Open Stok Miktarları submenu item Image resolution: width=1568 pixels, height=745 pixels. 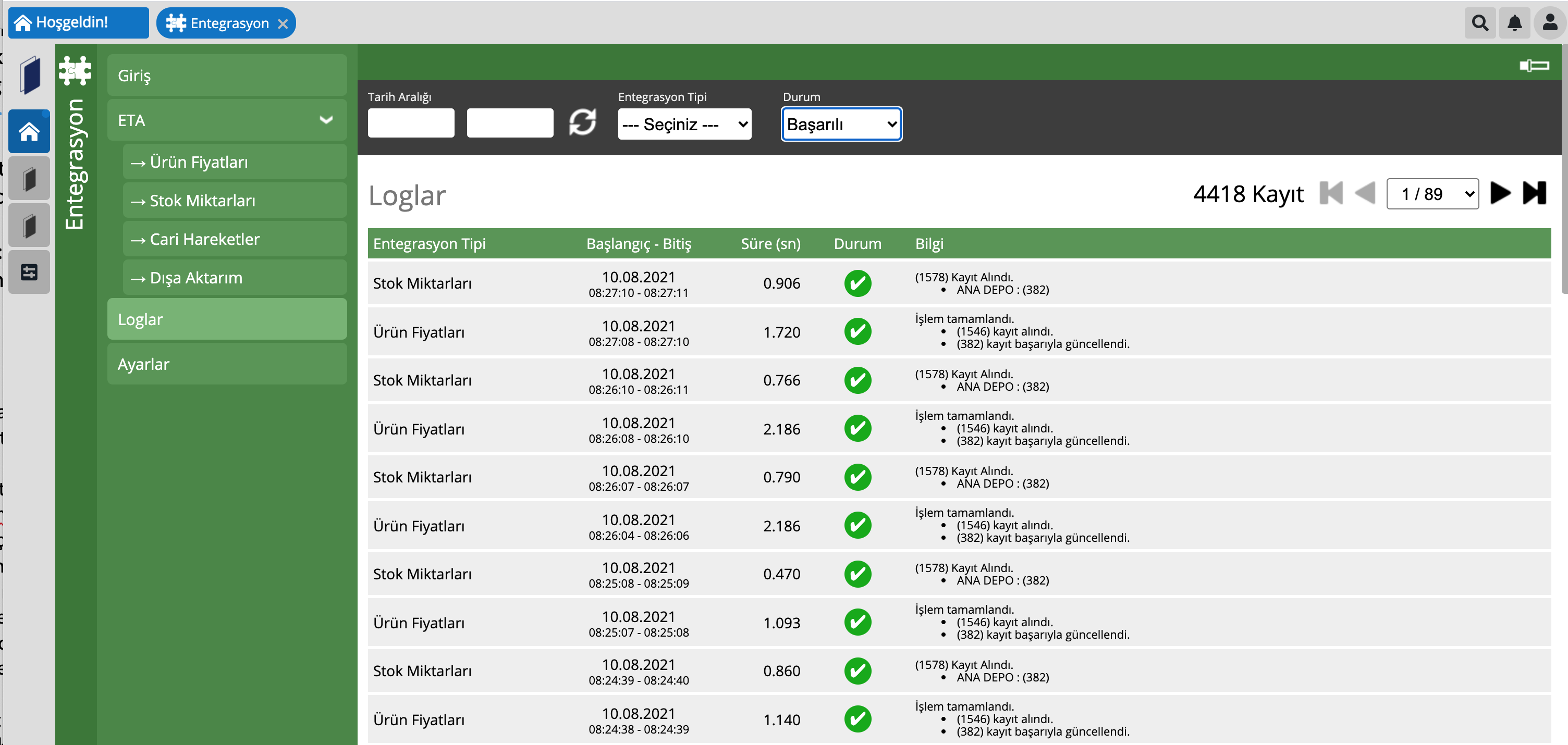(235, 201)
